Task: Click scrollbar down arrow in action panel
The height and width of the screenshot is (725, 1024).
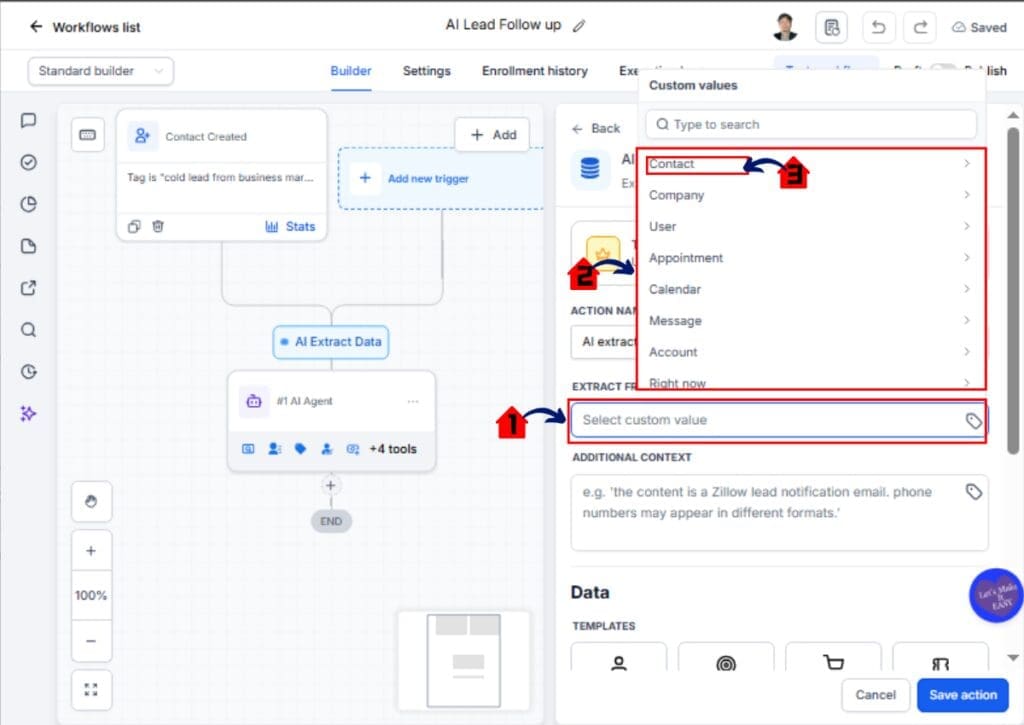Action: tap(1013, 657)
